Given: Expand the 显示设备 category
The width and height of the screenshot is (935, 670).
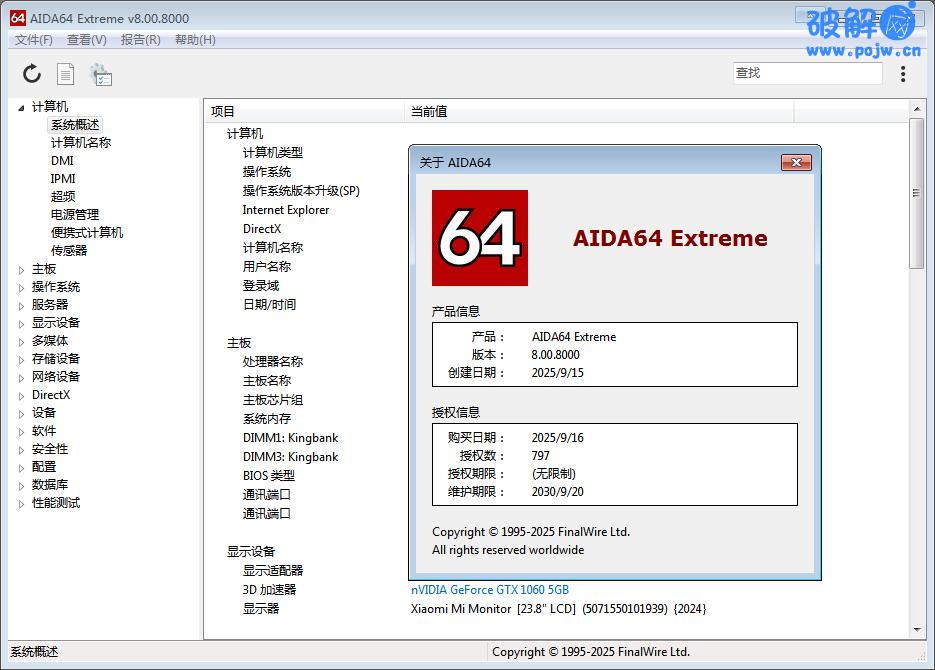Looking at the screenshot, I should point(22,322).
